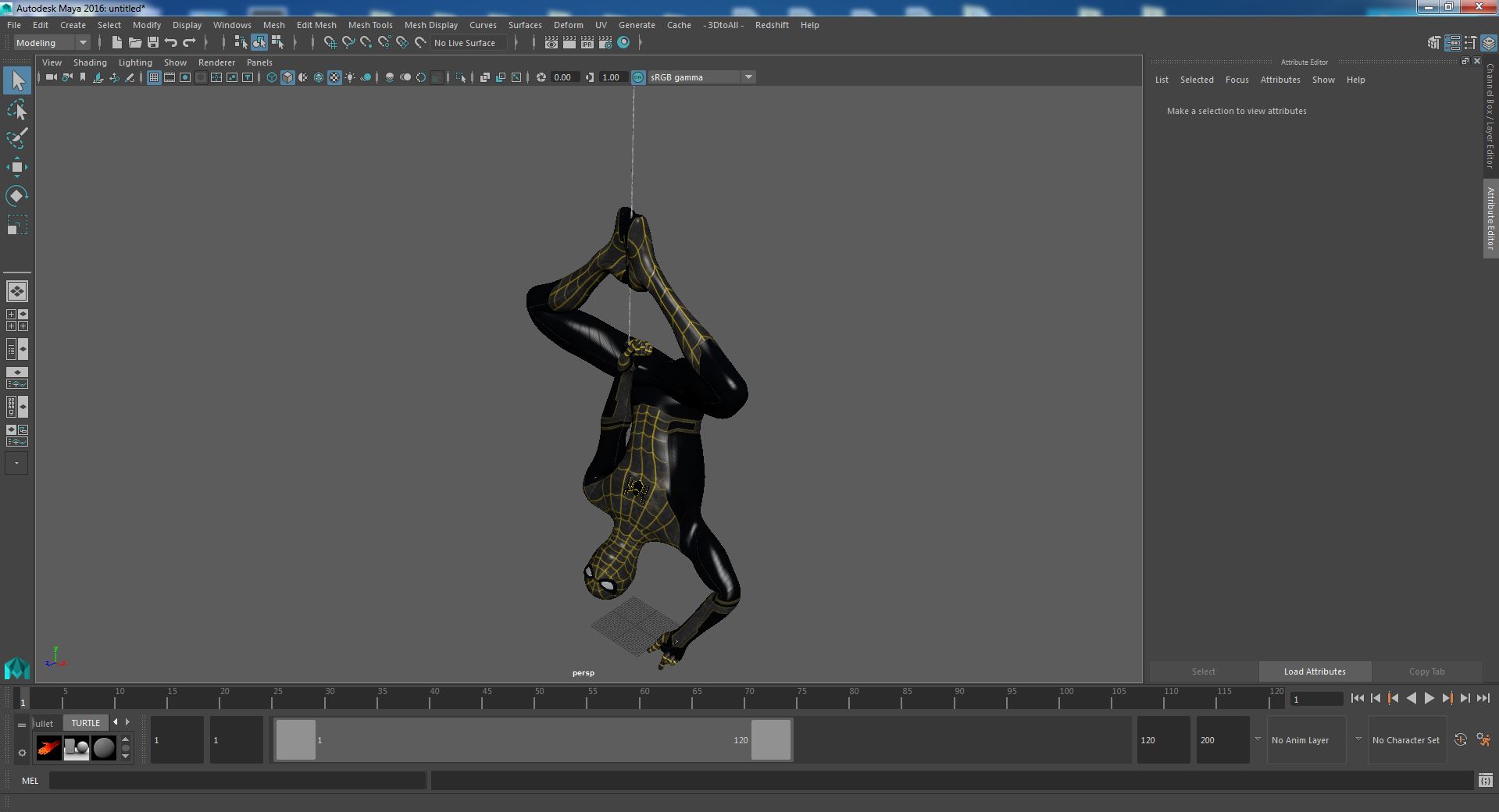
Task: Open the Mesh Tools menu
Action: coord(370,25)
